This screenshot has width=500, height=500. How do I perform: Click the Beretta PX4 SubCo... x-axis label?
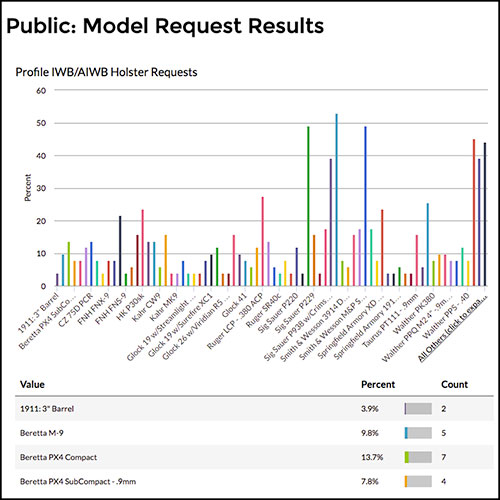click(47, 321)
